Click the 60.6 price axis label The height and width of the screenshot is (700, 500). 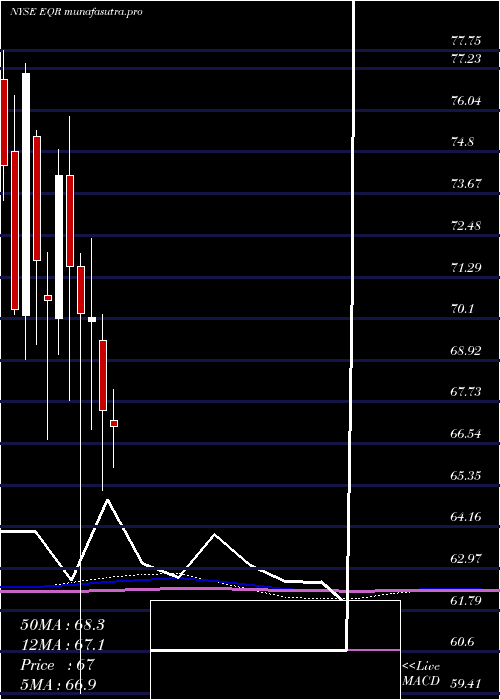pos(462,642)
